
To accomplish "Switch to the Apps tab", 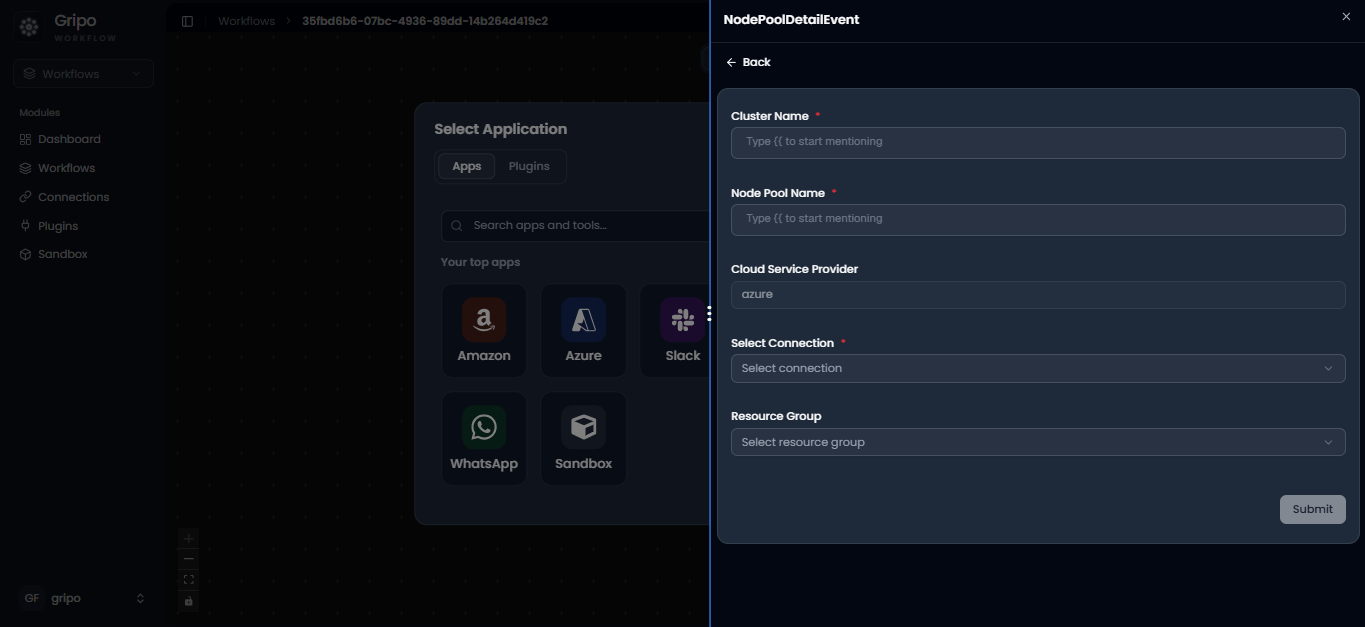I will click(x=467, y=166).
